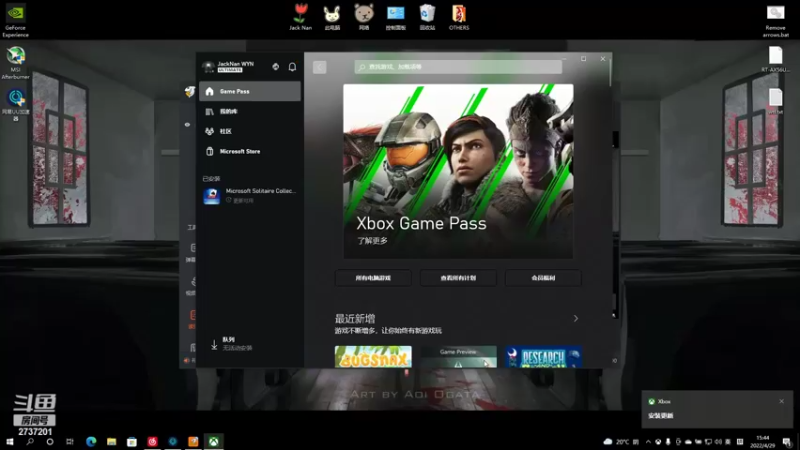Open the Action Center notification icon
The height and width of the screenshot is (450, 800).
[787, 442]
